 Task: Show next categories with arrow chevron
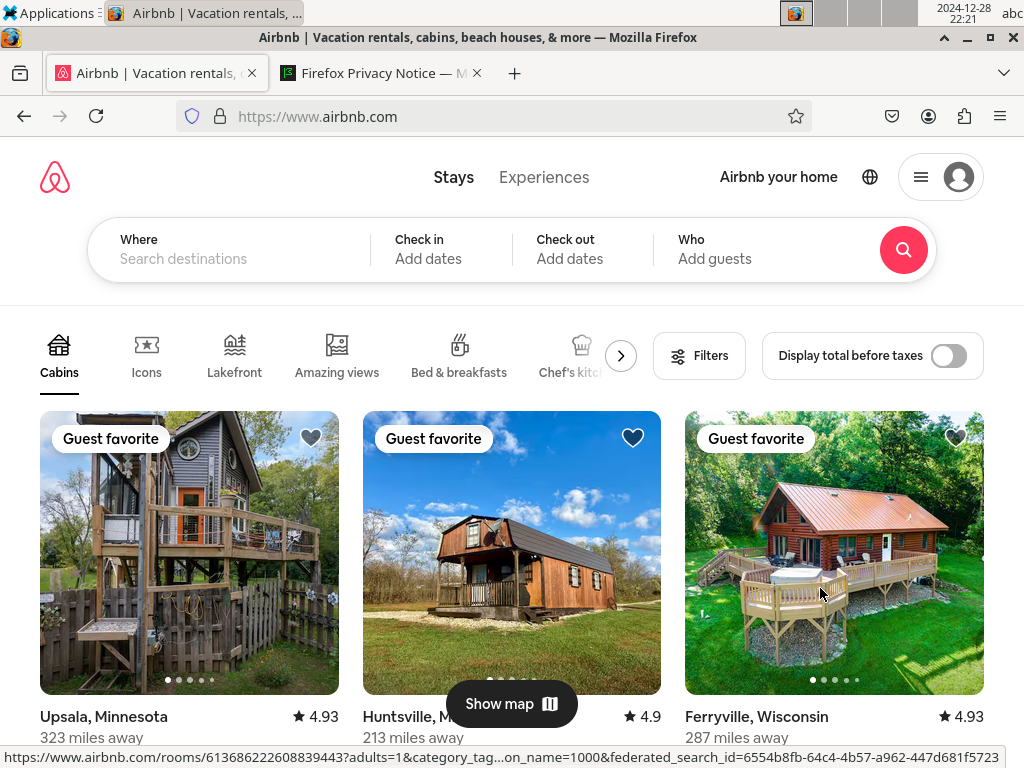pos(620,356)
